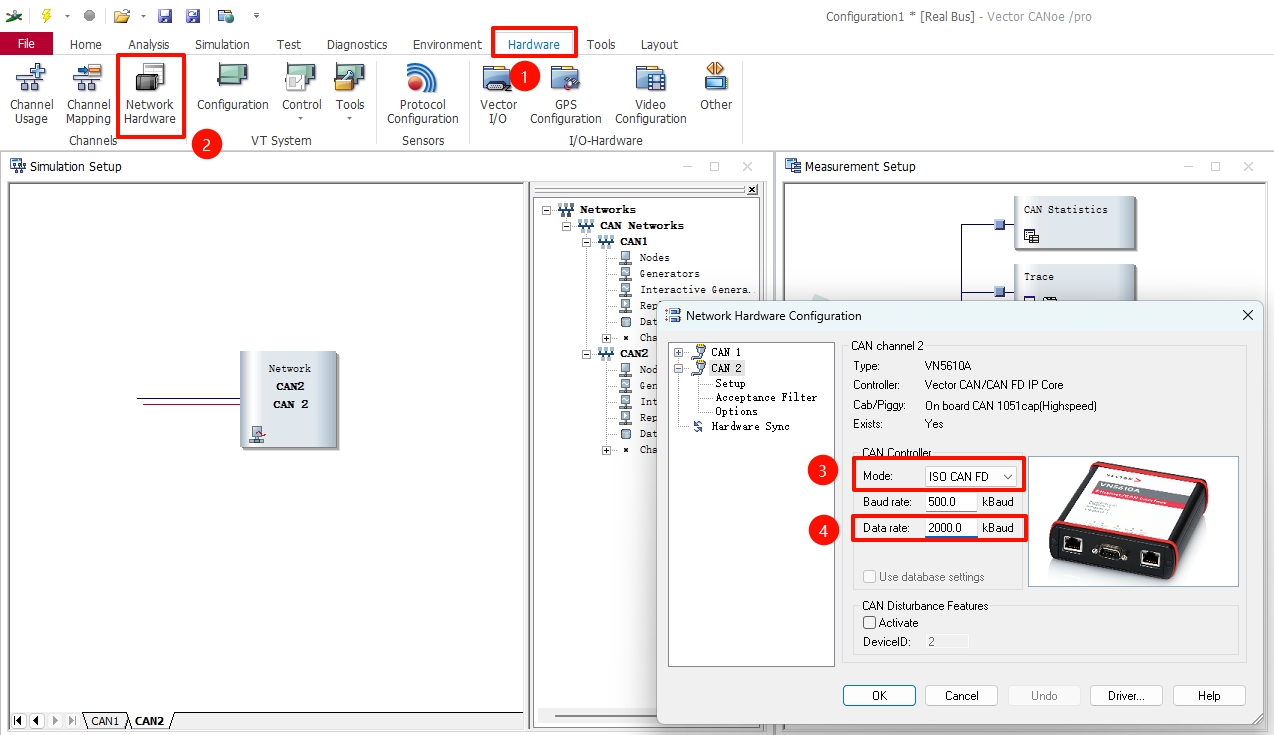Collapse the CAN Networks tree node

(566, 226)
